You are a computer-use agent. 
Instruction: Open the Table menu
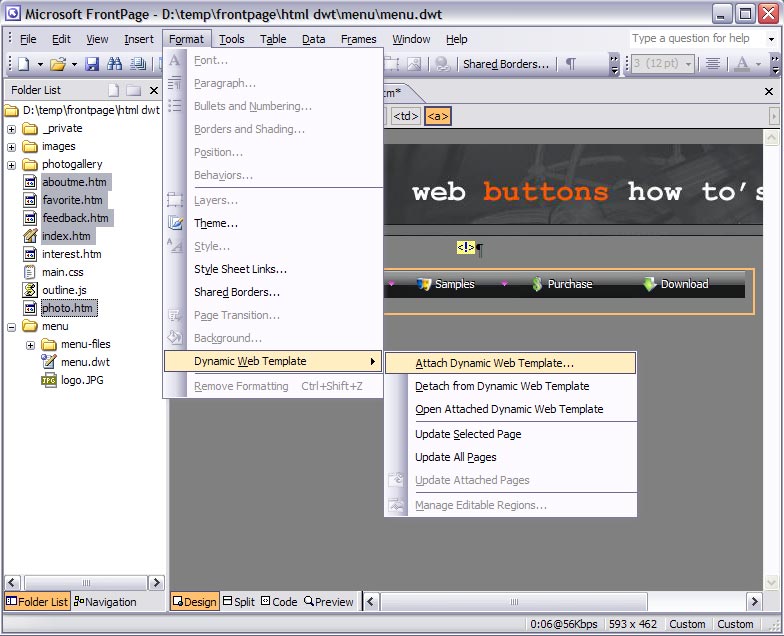[x=273, y=39]
